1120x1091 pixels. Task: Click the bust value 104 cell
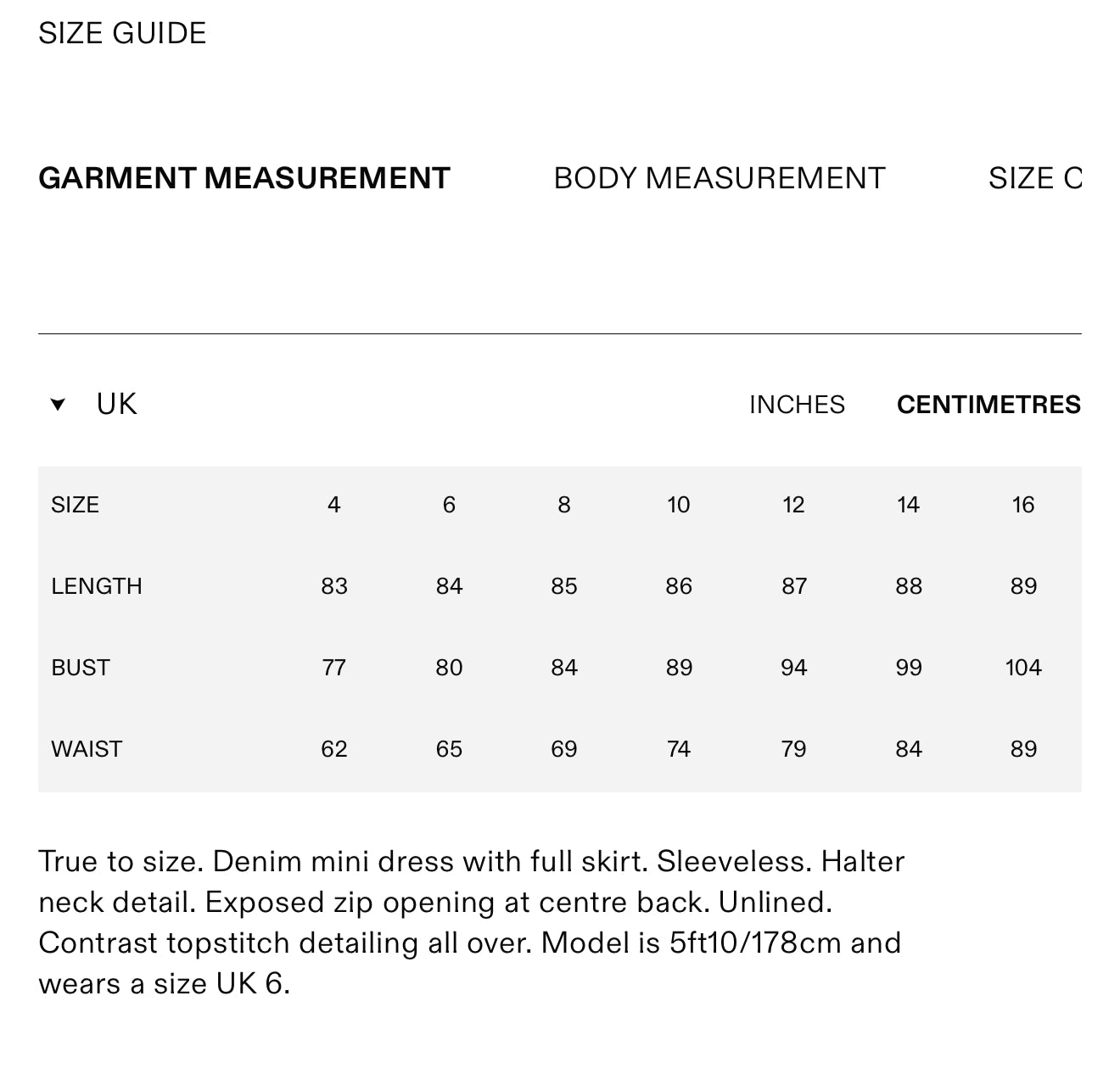click(x=1023, y=668)
